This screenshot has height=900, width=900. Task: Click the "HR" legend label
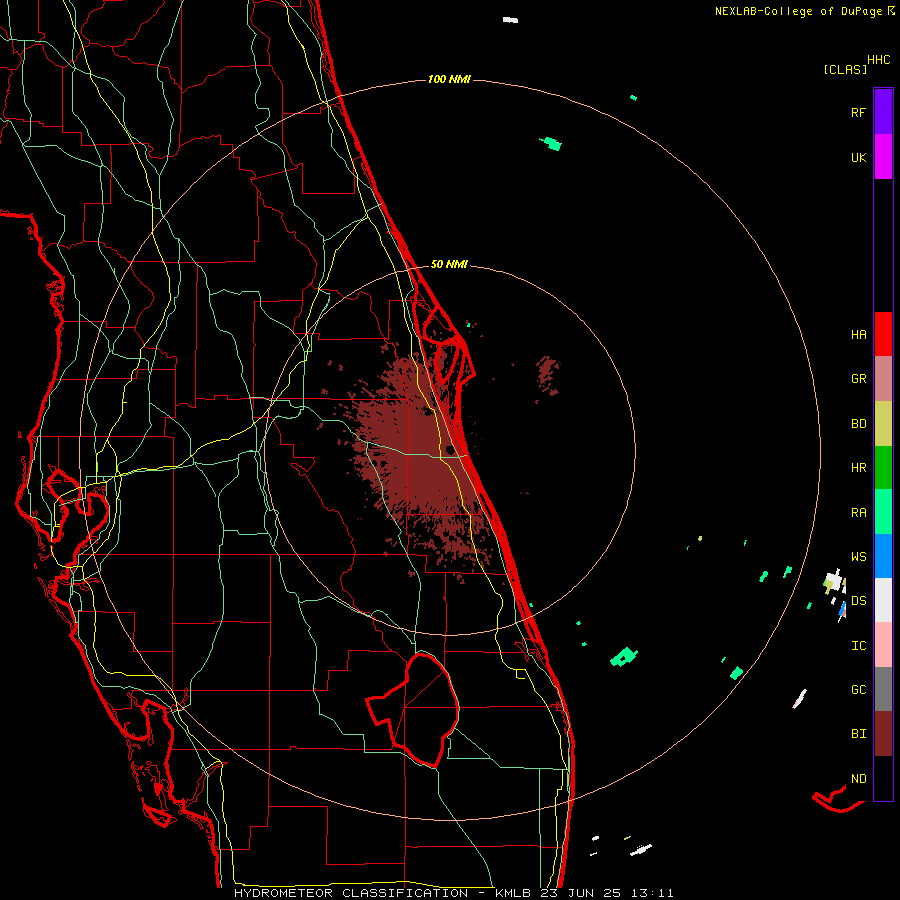858,468
